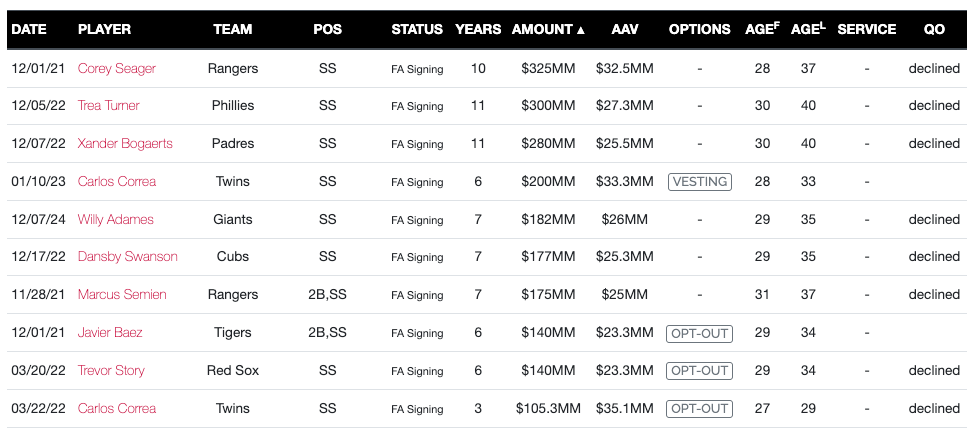Click the VESTING badge in Correa's row
This screenshot has height=431, width=975.
[700, 182]
